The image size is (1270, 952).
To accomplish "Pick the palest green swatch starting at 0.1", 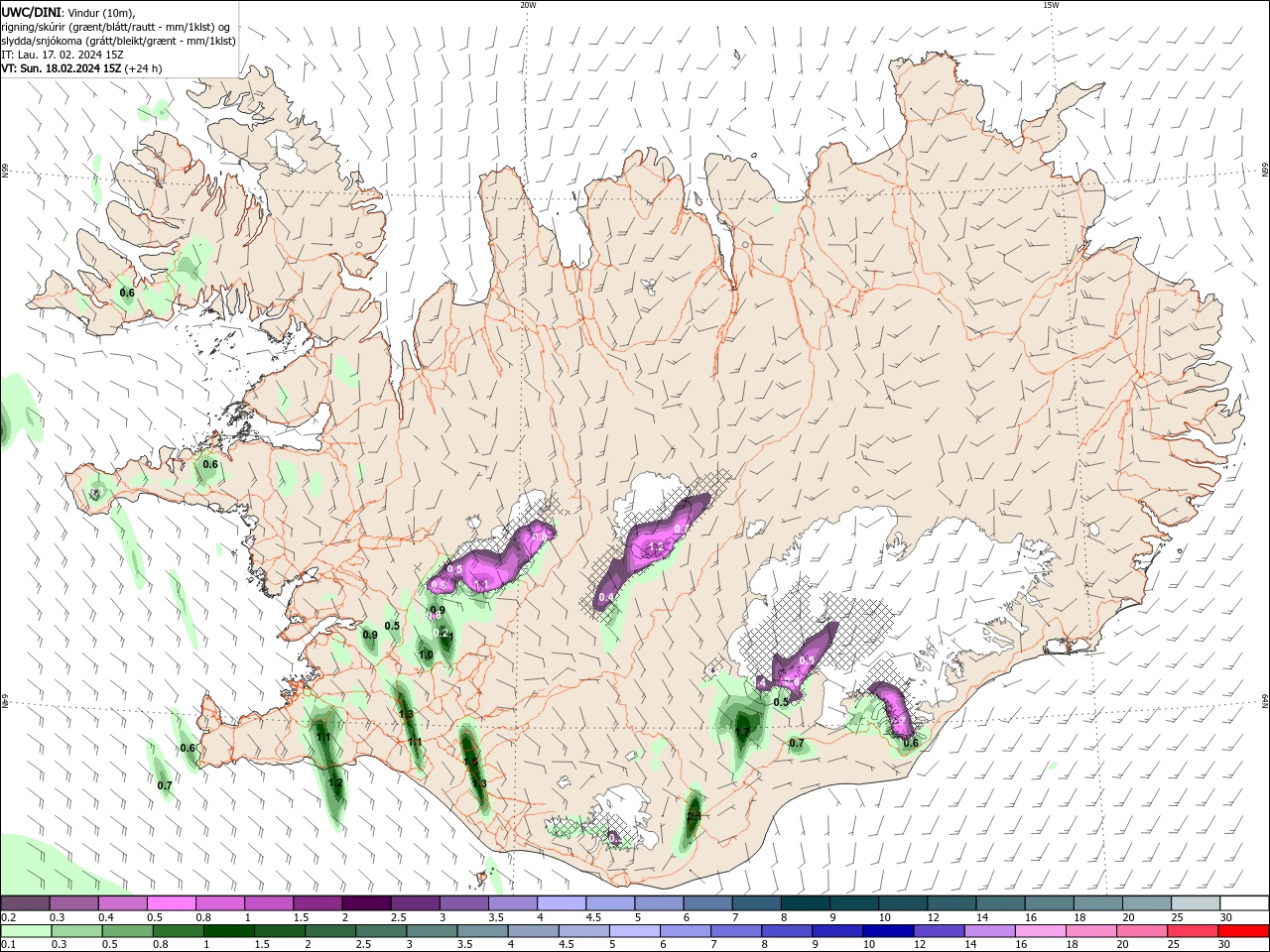I will point(26,931).
